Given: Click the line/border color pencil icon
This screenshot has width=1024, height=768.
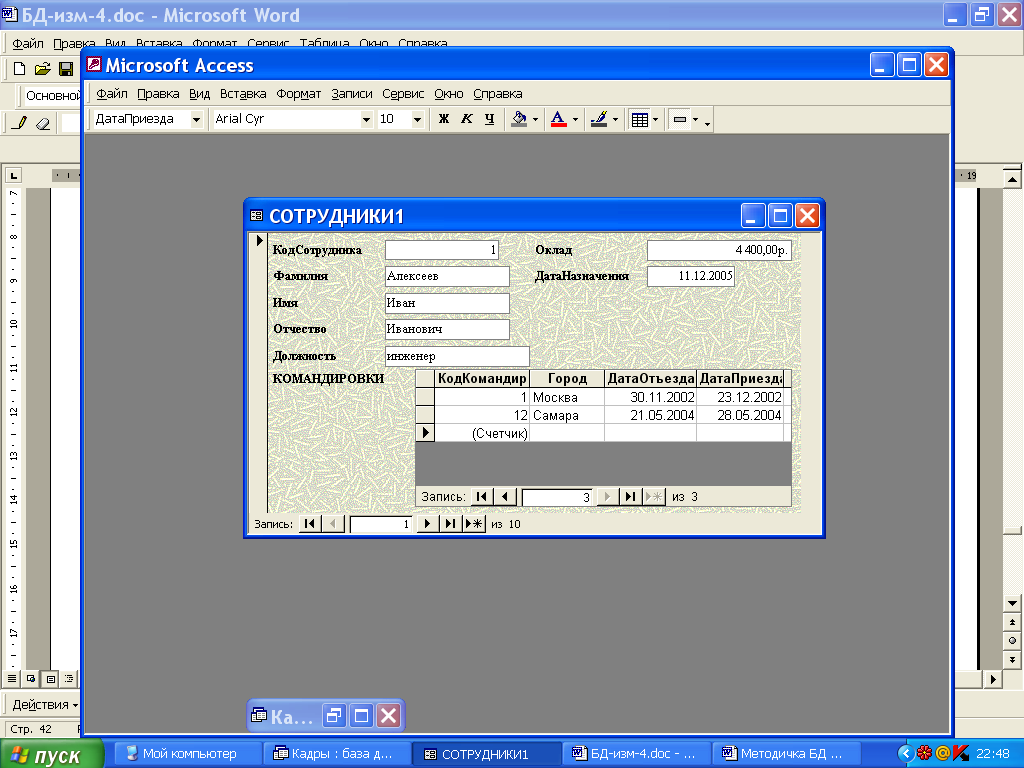Looking at the screenshot, I should tap(598, 119).
